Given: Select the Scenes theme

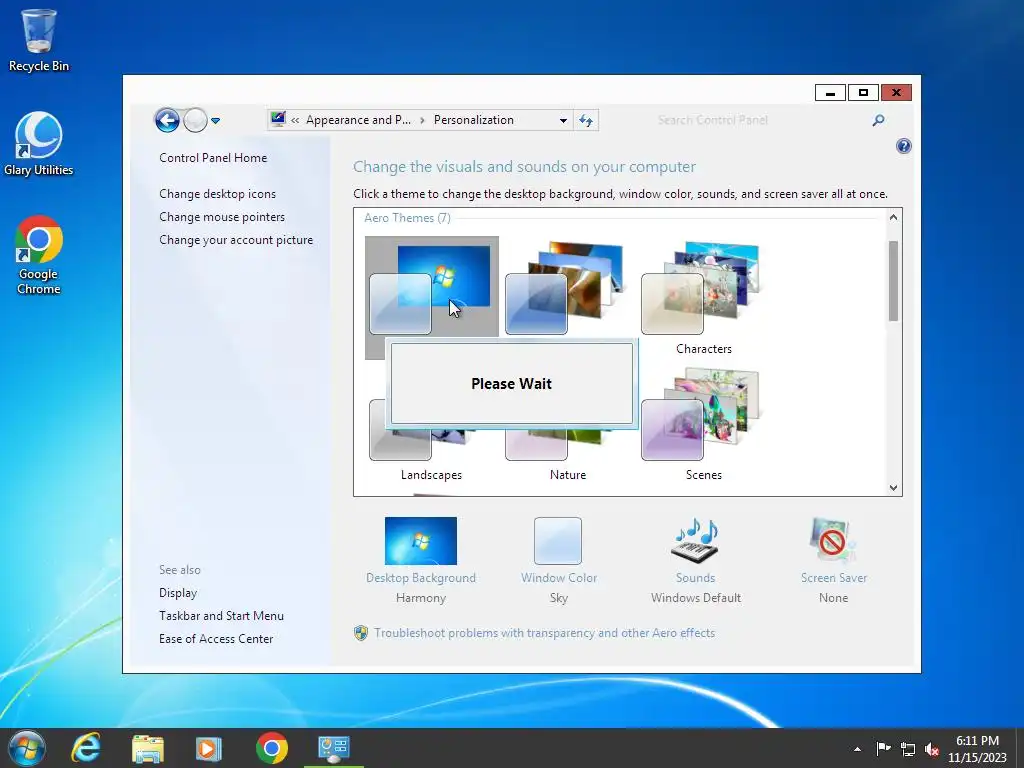Looking at the screenshot, I should 703,424.
